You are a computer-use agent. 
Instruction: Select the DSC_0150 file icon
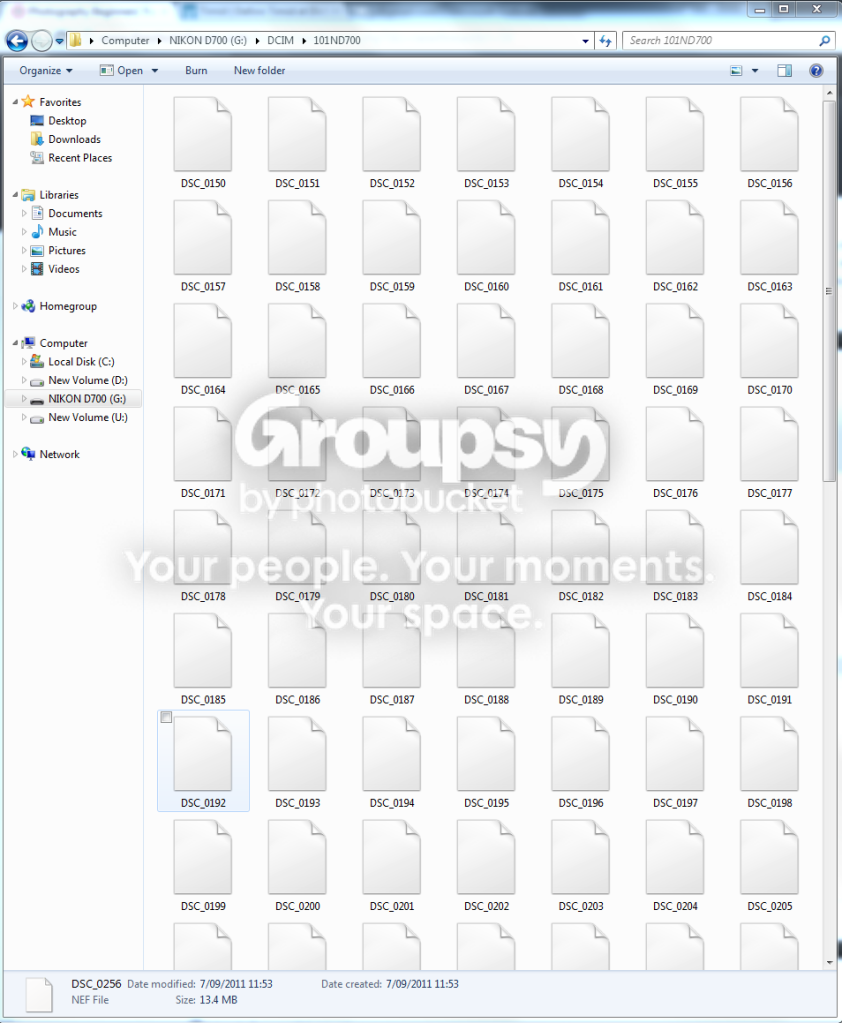coord(203,134)
